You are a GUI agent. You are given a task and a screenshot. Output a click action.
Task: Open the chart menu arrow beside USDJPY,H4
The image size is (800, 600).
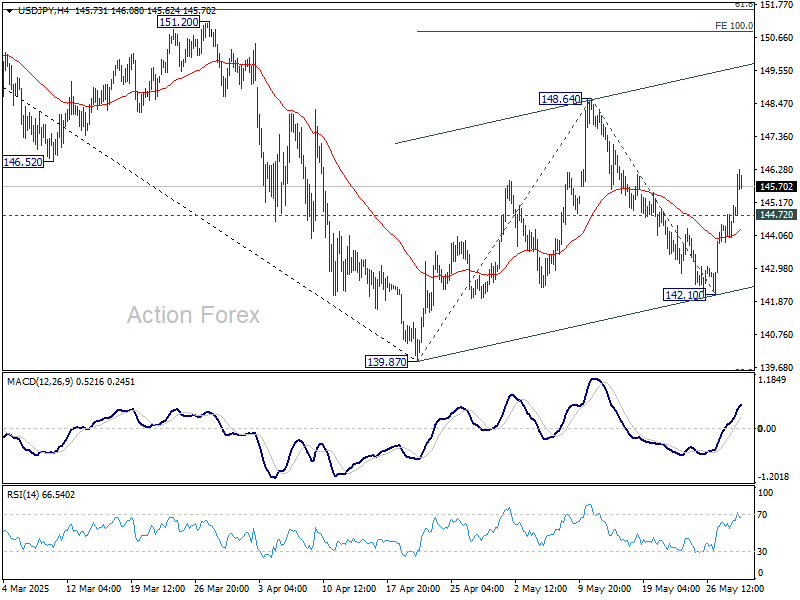tap(10, 11)
